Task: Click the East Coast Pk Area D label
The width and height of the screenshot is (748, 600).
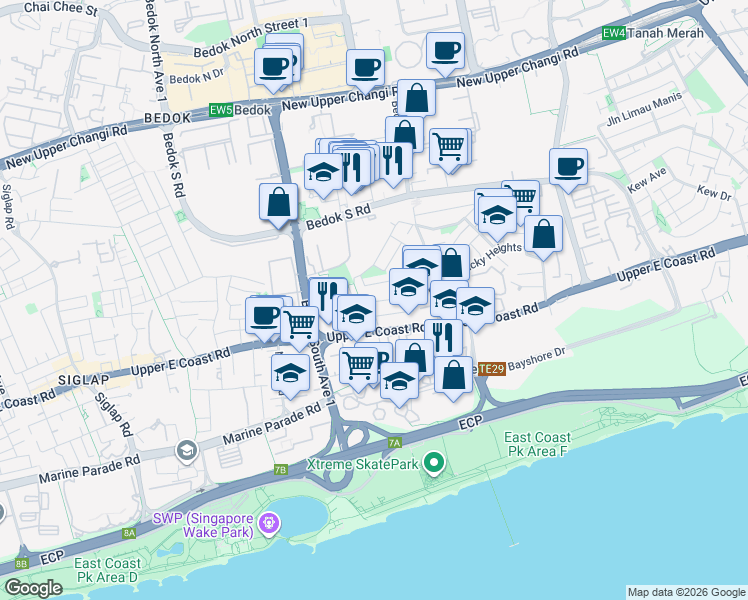Action: 107,570
